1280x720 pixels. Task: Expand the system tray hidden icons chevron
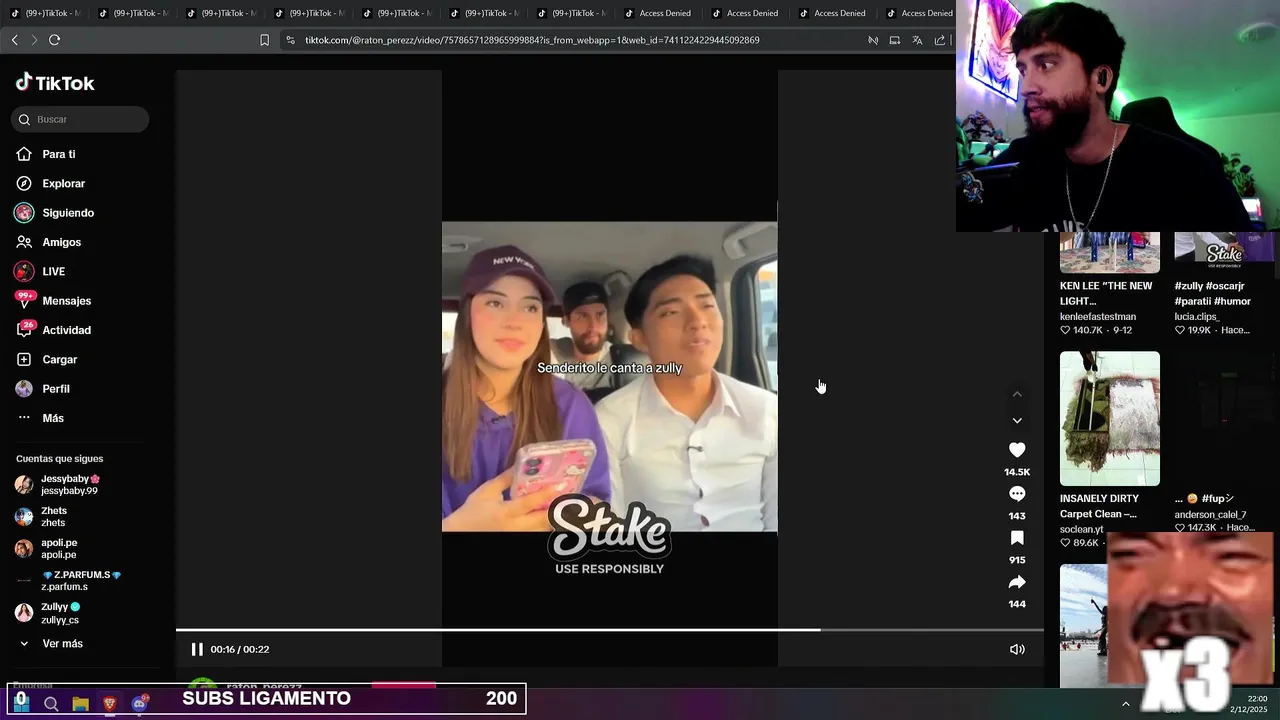tap(1125, 704)
